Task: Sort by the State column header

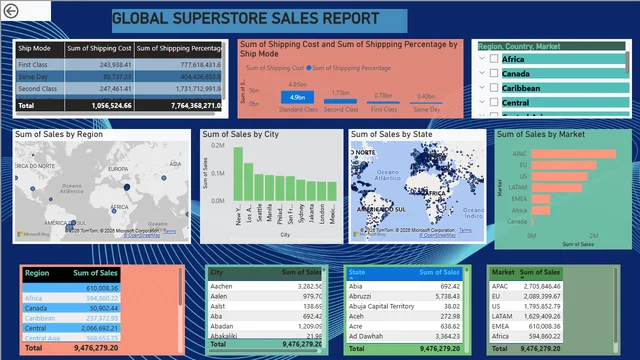Action: [357, 272]
